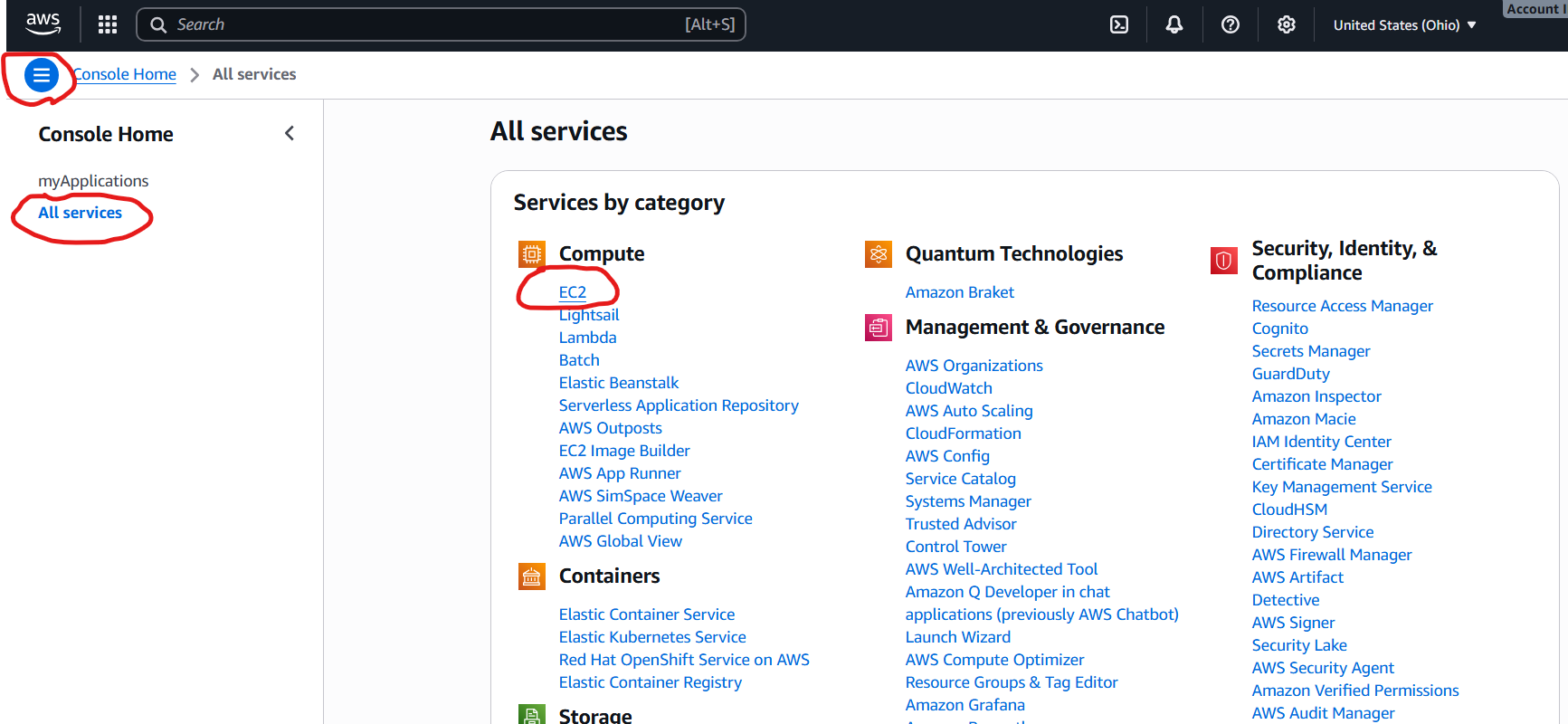This screenshot has height=724, width=1568.
Task: Open the Lambda service link
Action: click(x=587, y=338)
